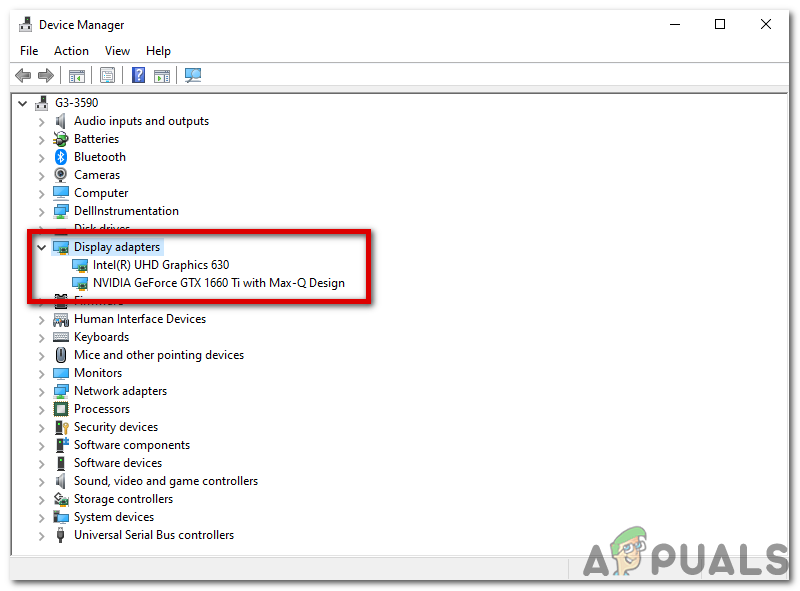Screen dimensions: 800x591
Task: Click the Help question mark toolbar icon
Action: pos(137,75)
